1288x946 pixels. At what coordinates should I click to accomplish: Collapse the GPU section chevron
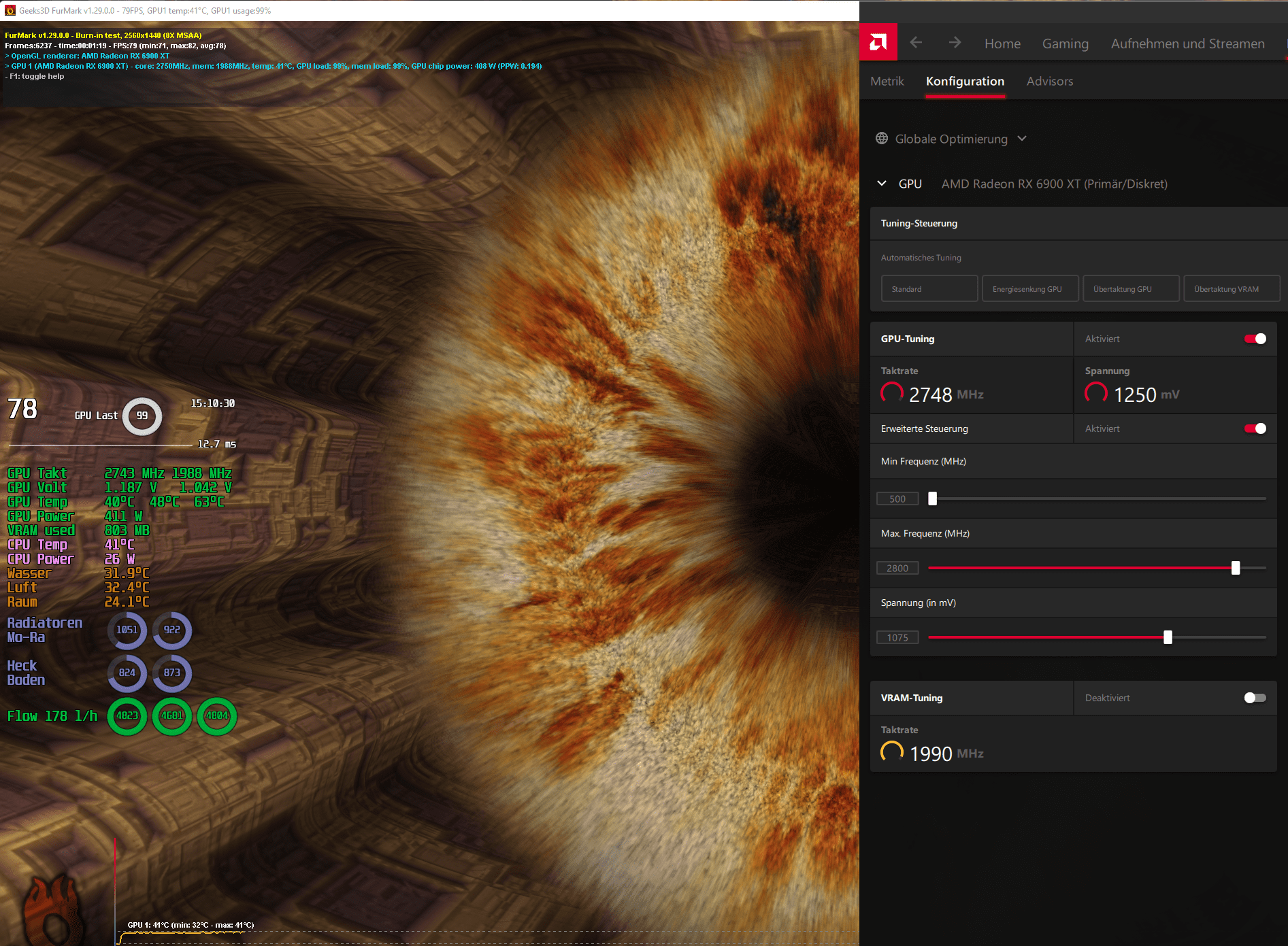tap(882, 184)
